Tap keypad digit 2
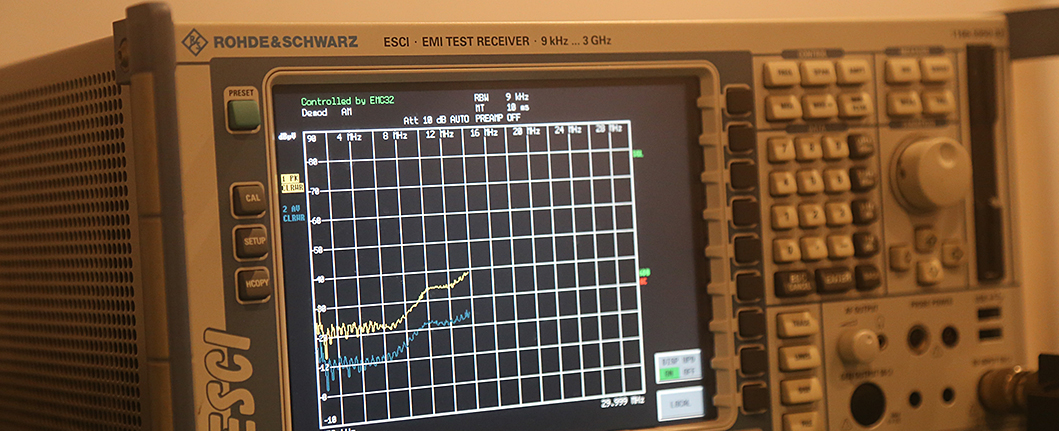 (812, 215)
